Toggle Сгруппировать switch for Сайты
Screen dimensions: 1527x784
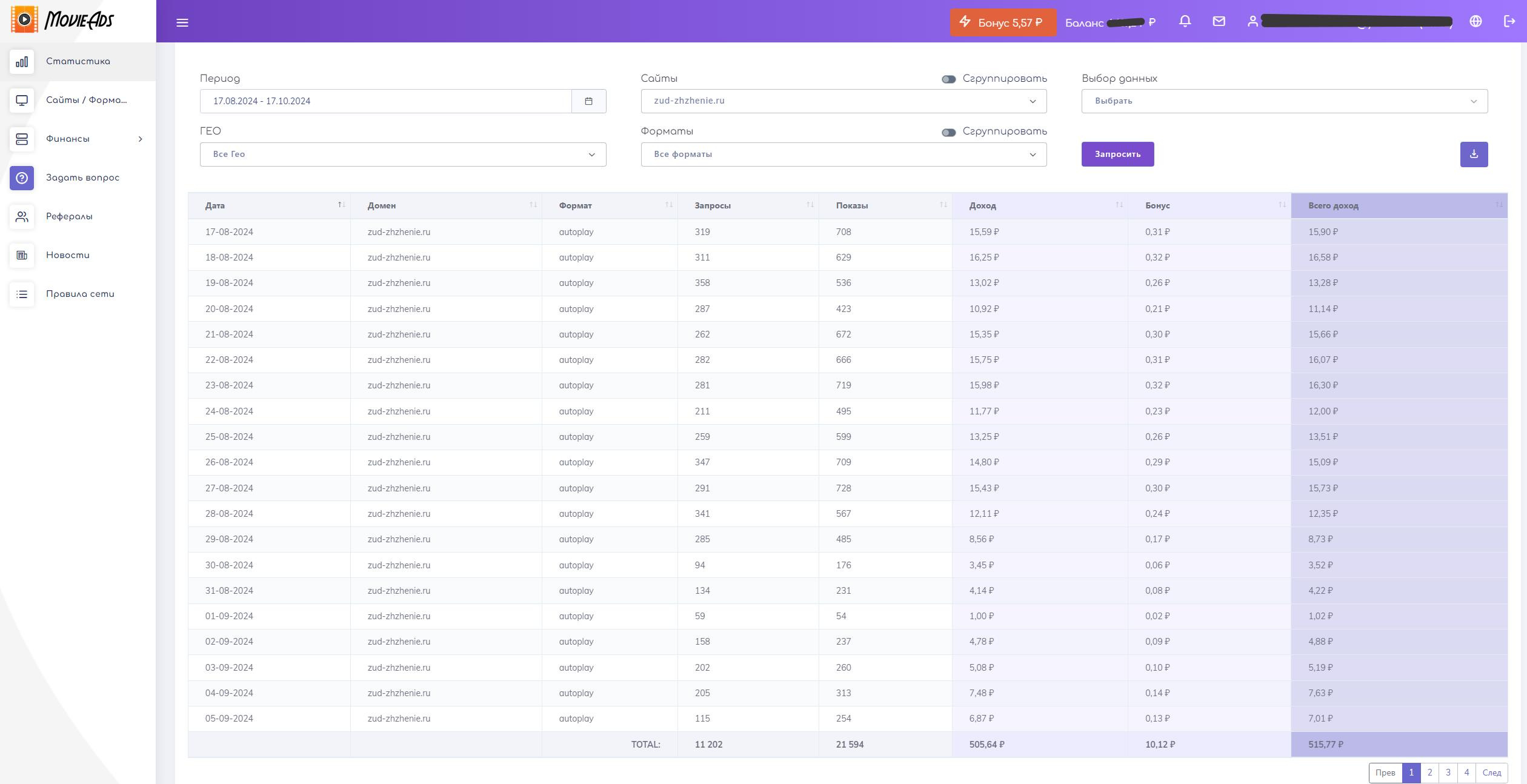click(948, 79)
